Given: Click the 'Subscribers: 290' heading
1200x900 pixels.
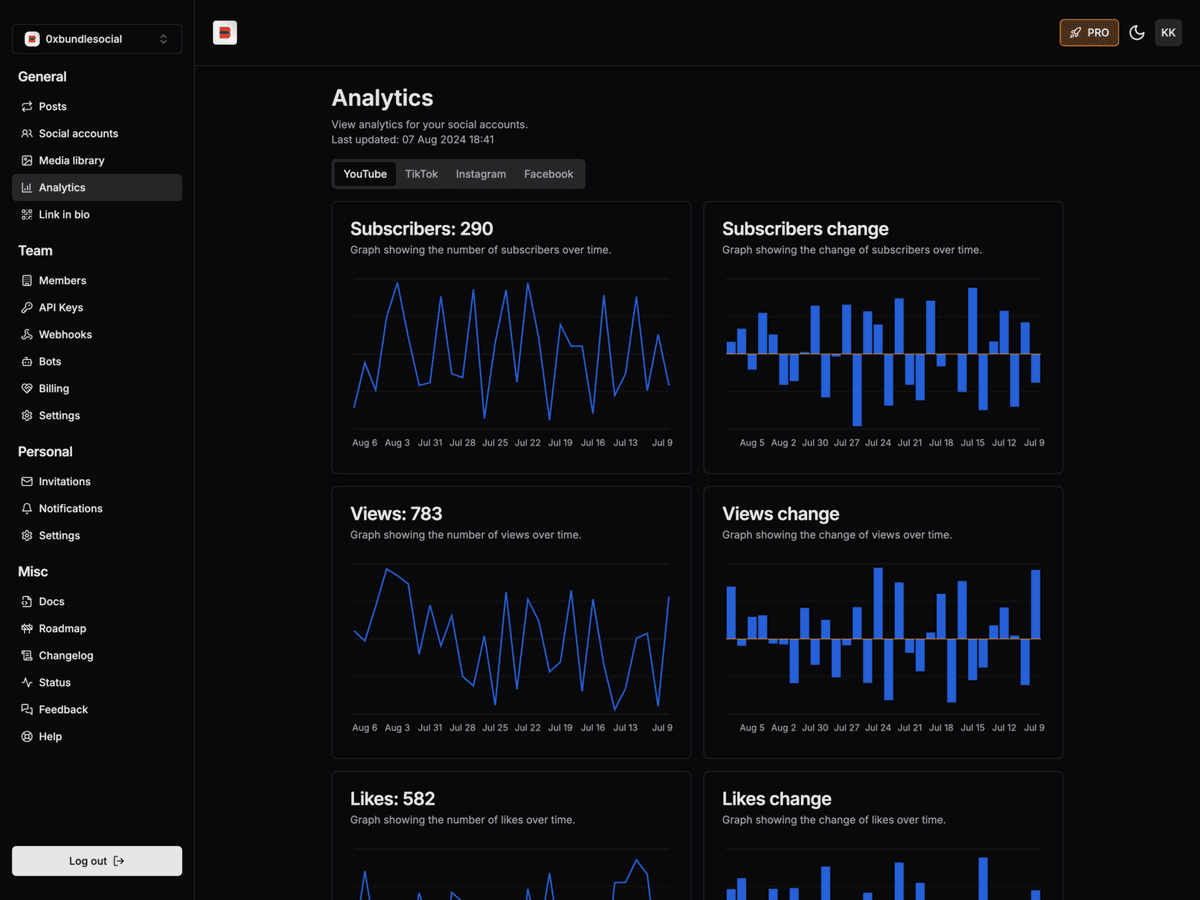Looking at the screenshot, I should pos(421,229).
